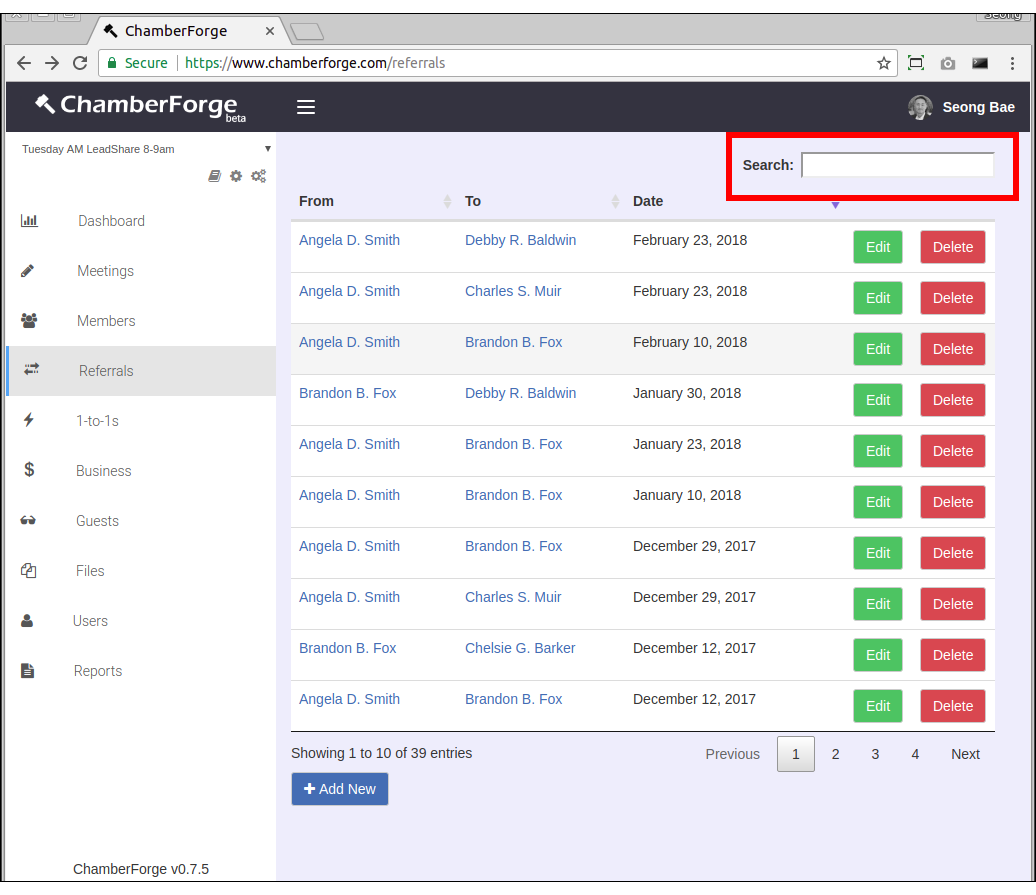
Task: Sort table by To column
Action: click(x=542, y=201)
